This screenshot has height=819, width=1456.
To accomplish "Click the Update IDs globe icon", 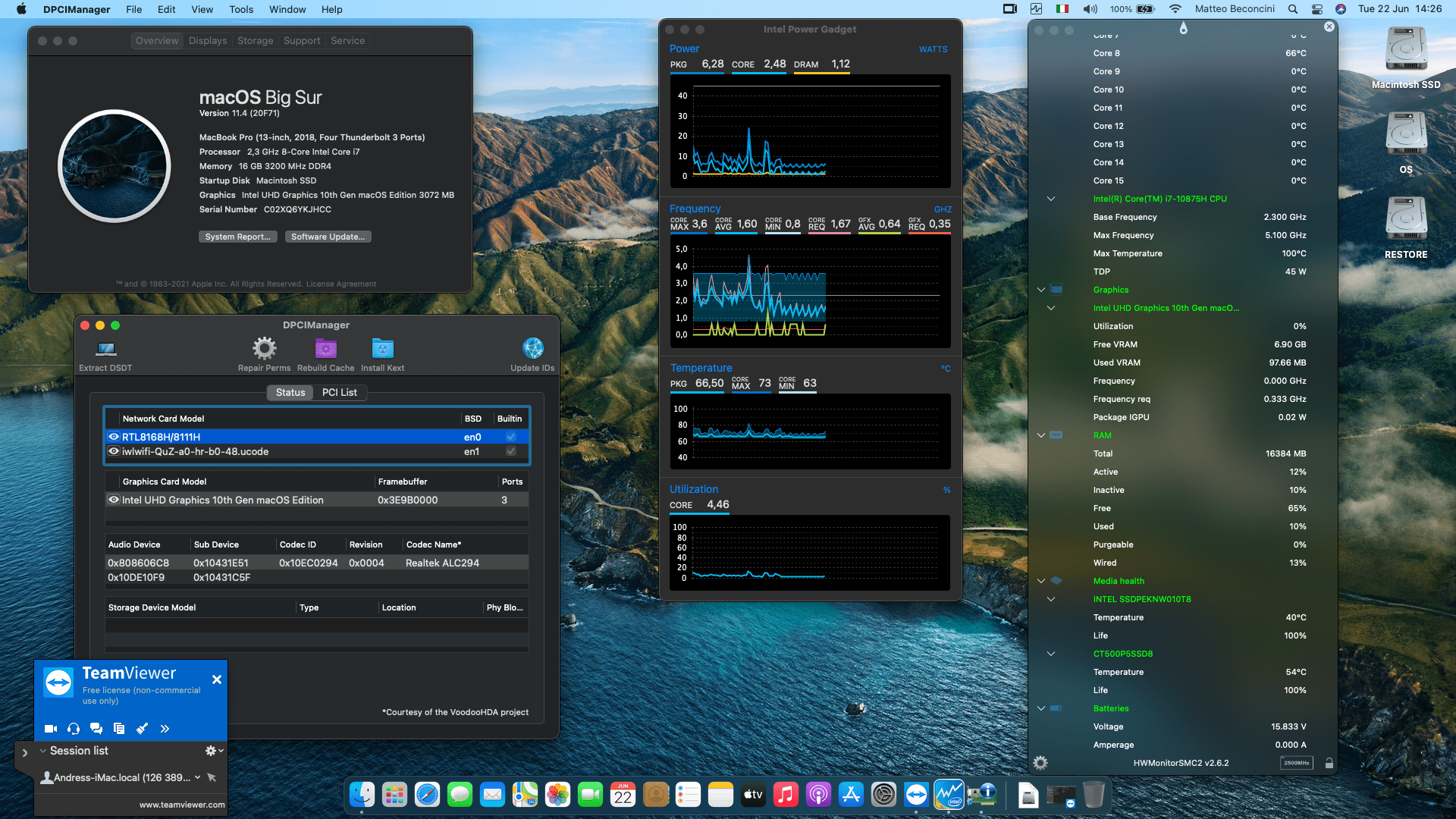I will click(532, 348).
